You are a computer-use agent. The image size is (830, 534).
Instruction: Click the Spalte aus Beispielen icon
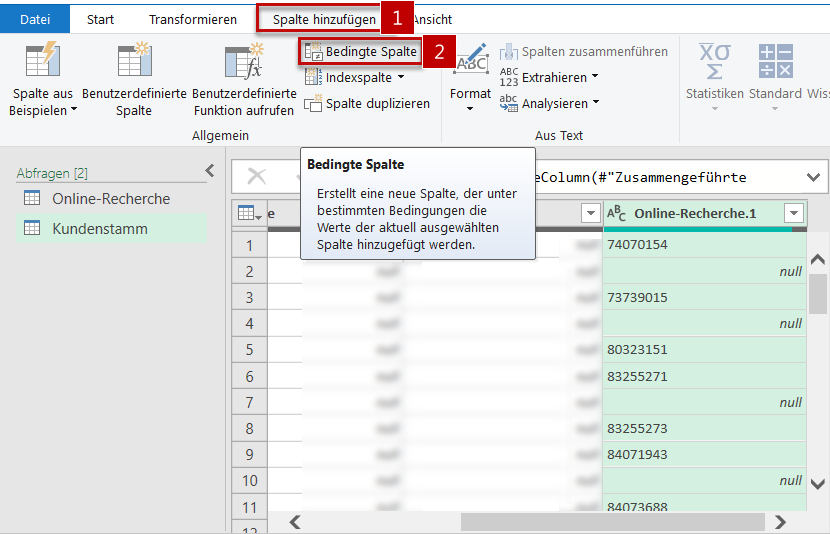43,60
